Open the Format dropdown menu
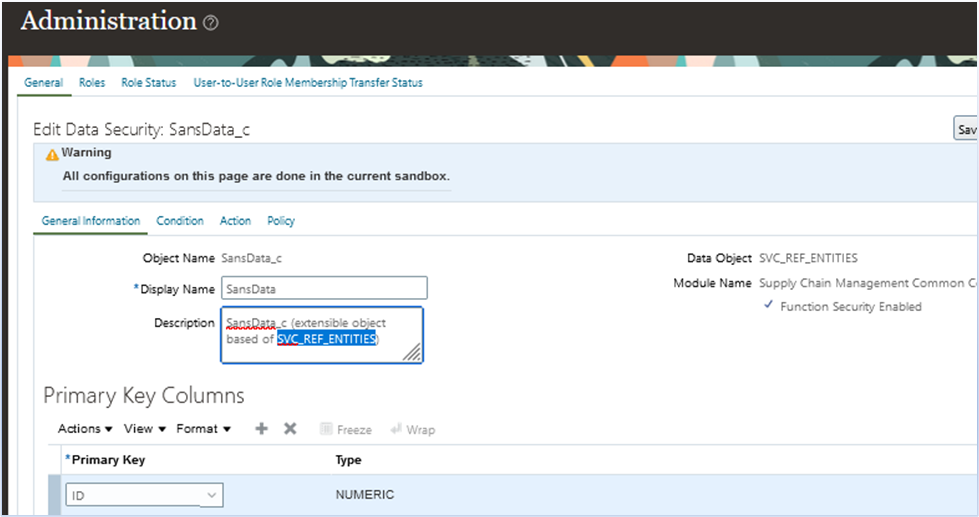979x517 pixels. point(204,428)
